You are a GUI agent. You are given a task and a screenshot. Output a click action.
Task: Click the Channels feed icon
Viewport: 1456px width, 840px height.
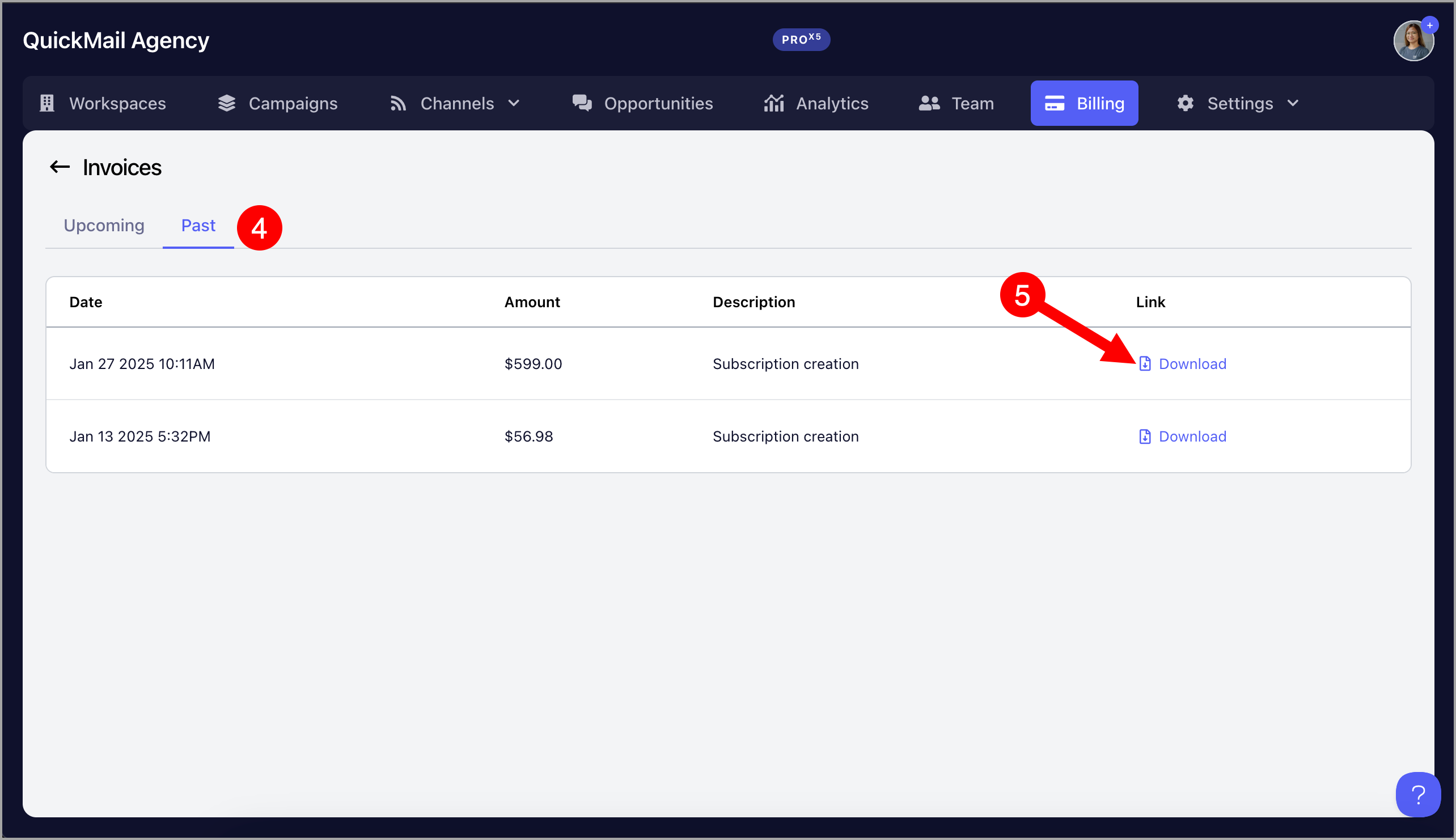(x=398, y=103)
